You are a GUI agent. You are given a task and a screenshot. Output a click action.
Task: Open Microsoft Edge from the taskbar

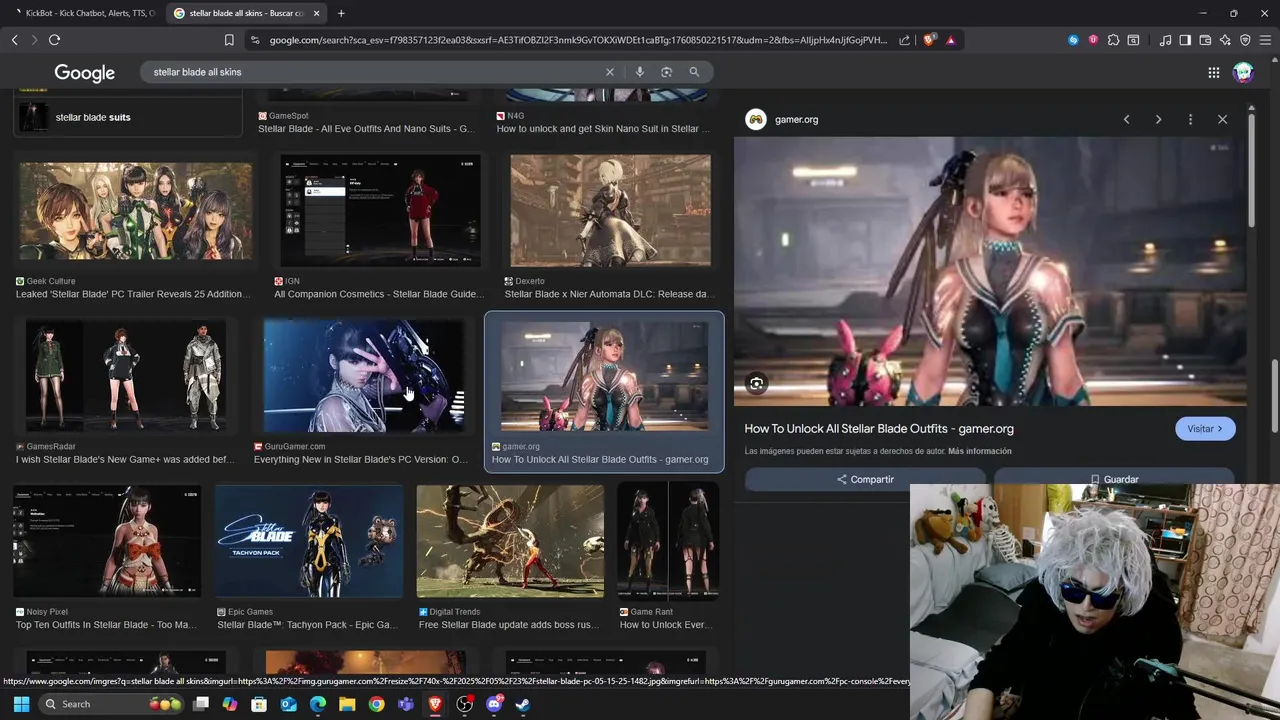[x=318, y=704]
